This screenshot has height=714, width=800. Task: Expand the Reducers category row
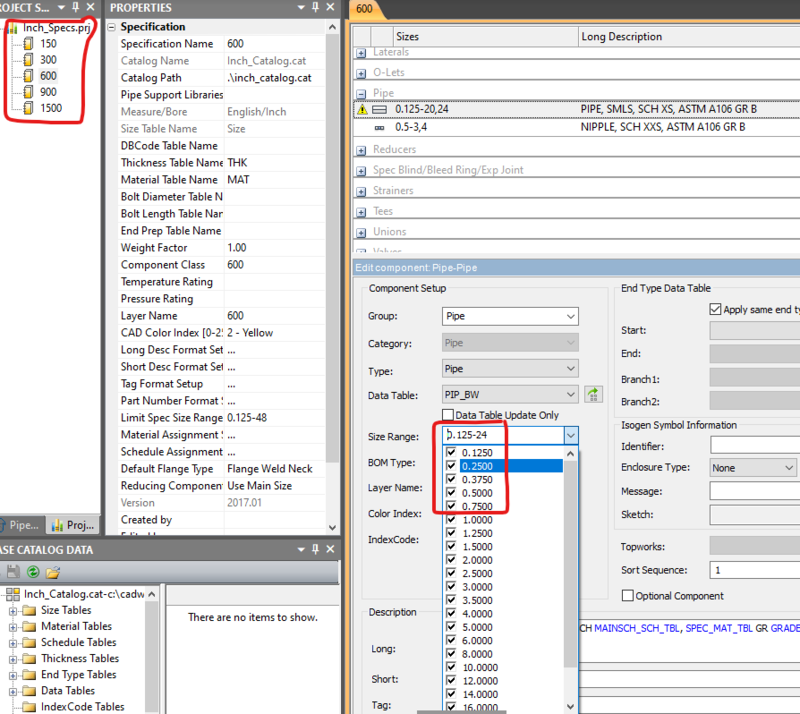(362, 150)
